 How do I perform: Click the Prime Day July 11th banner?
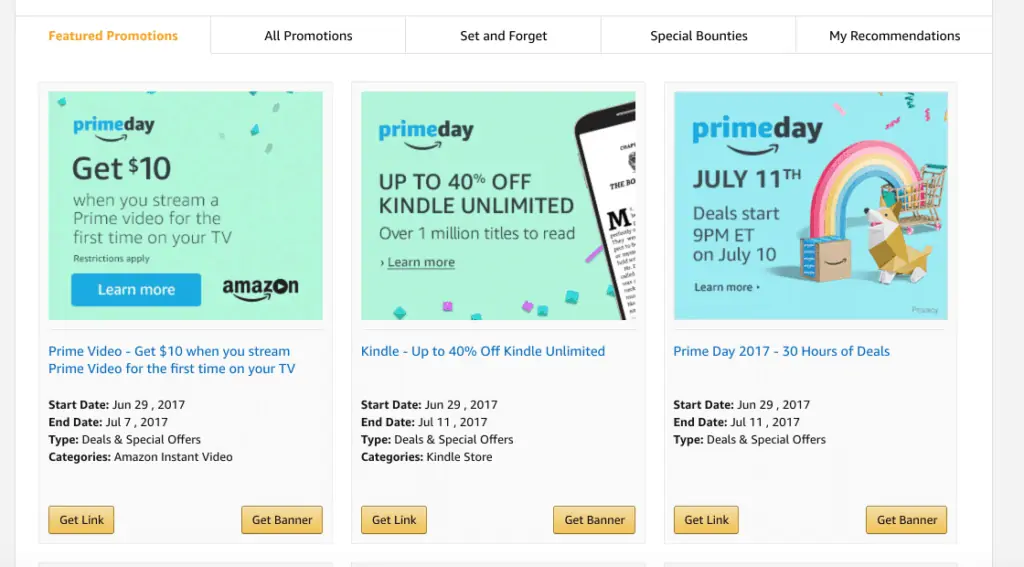tap(810, 205)
